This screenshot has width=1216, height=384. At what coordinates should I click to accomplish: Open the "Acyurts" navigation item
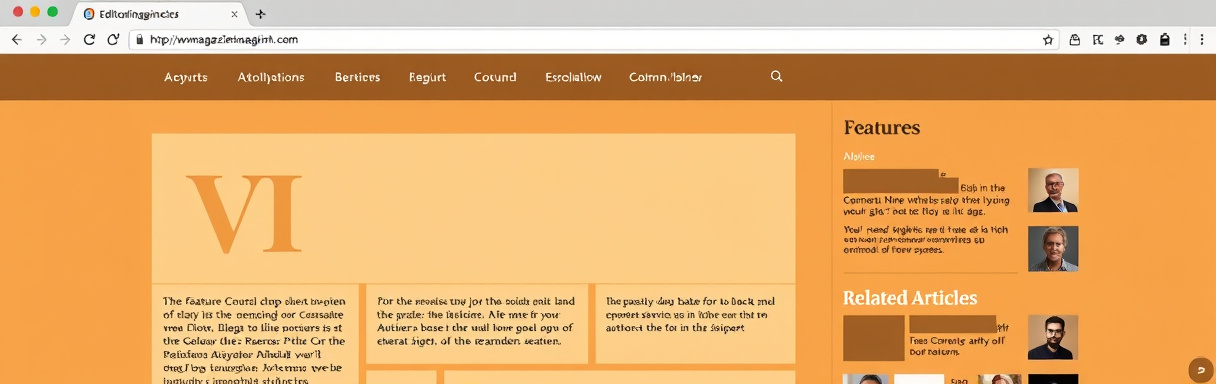point(186,77)
